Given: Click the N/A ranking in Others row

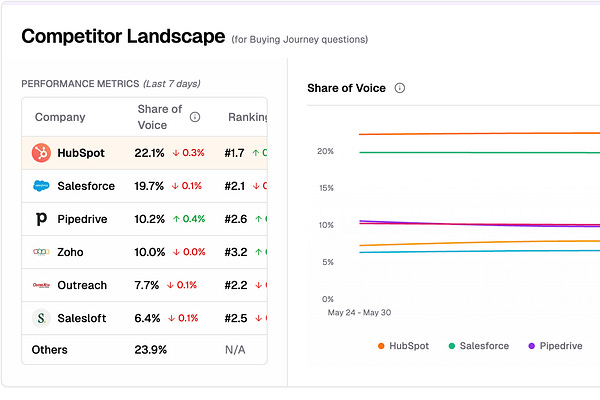Looking at the screenshot, I should [235, 350].
